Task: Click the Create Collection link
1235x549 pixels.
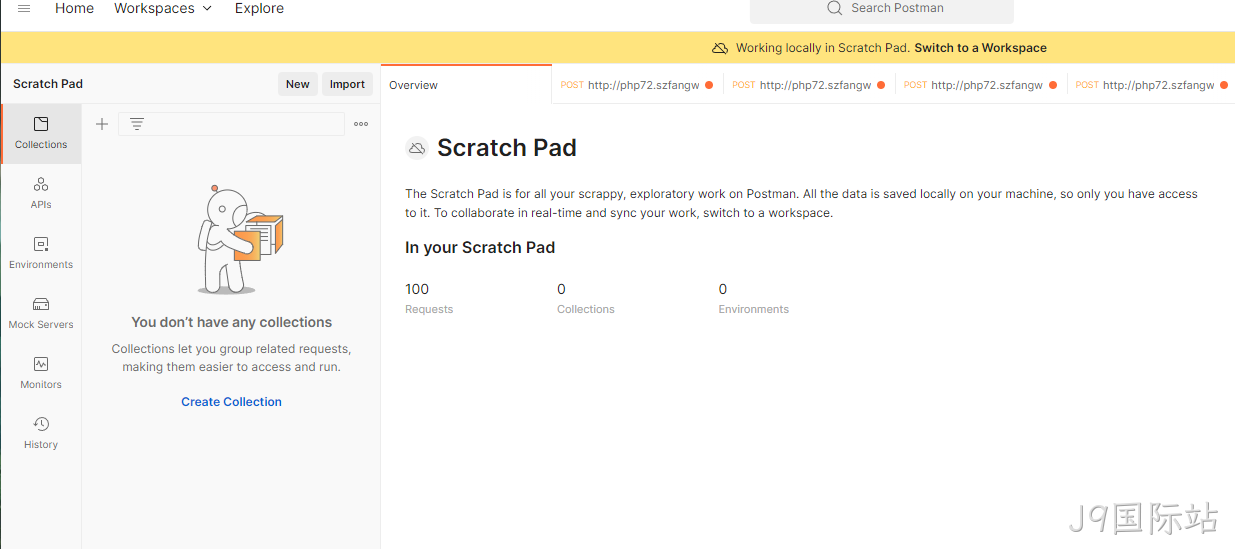Action: 231,402
